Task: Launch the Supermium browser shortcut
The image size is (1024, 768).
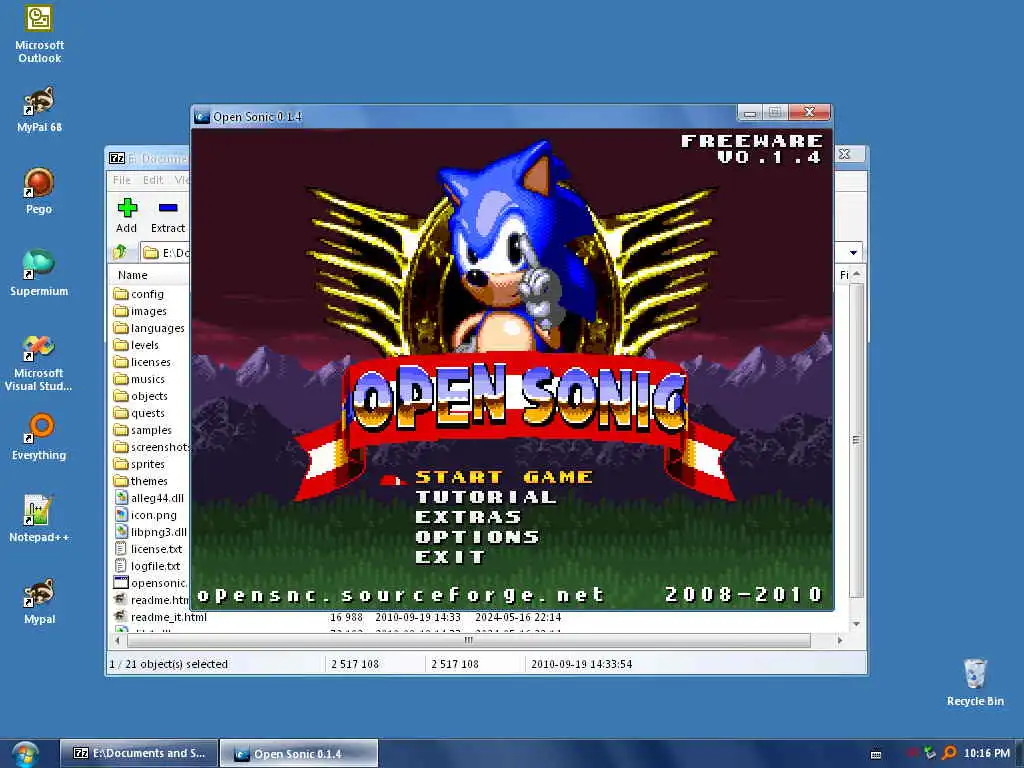Action: [x=39, y=273]
